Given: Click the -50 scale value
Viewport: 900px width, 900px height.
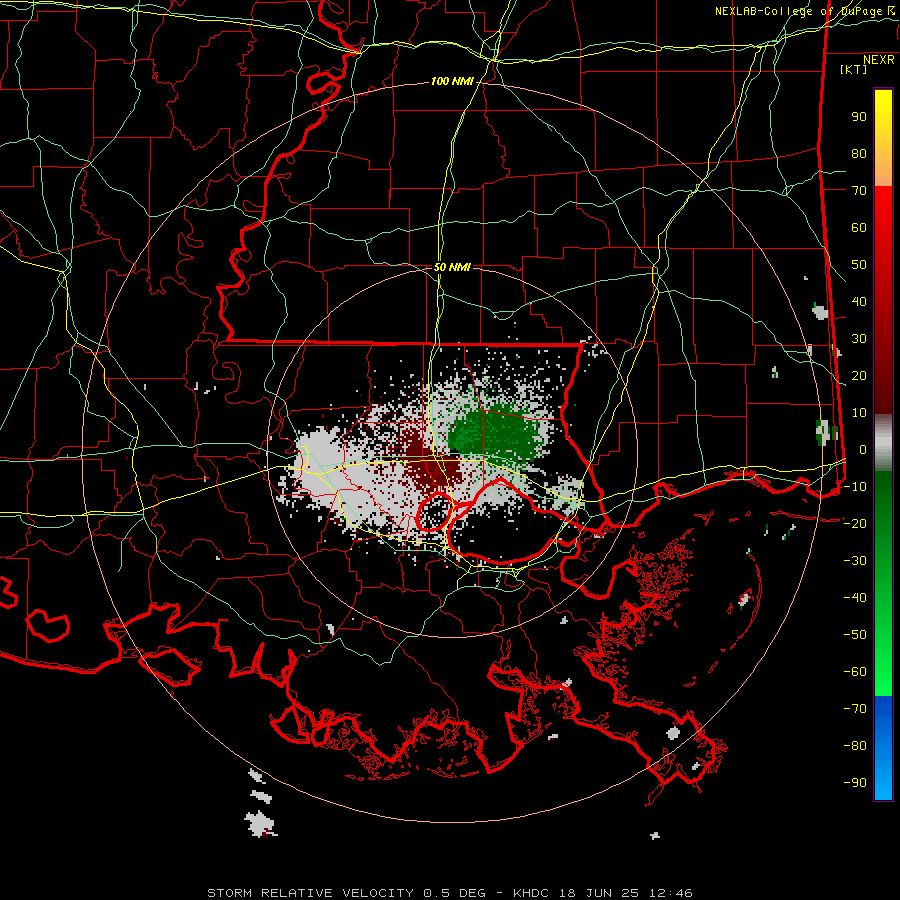Looking at the screenshot, I should click(x=855, y=635).
